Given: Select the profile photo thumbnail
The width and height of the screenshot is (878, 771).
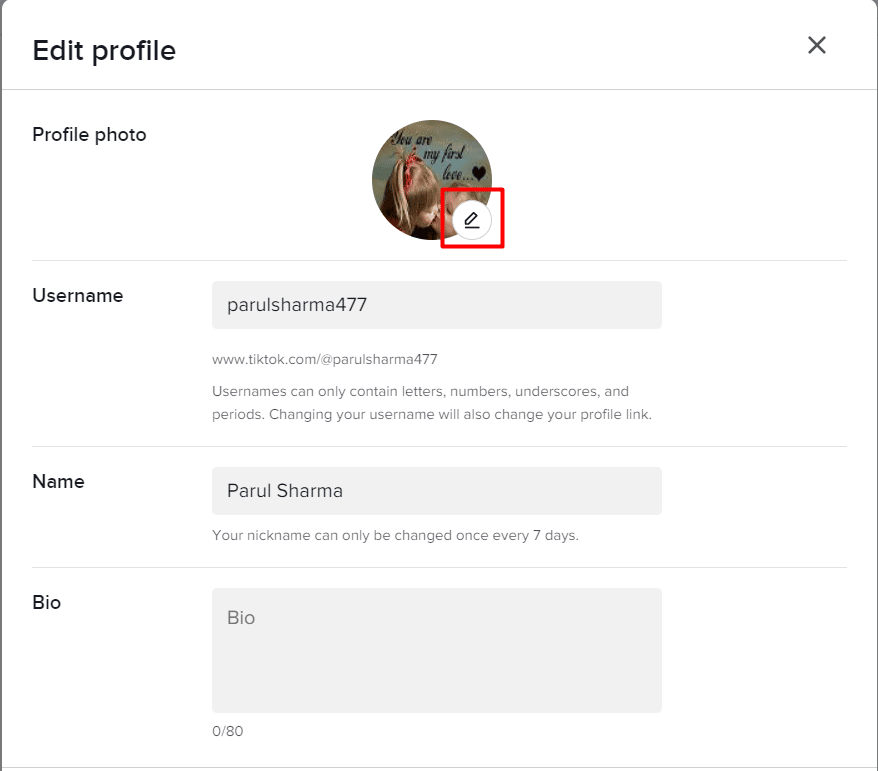Looking at the screenshot, I should pyautogui.click(x=432, y=179).
